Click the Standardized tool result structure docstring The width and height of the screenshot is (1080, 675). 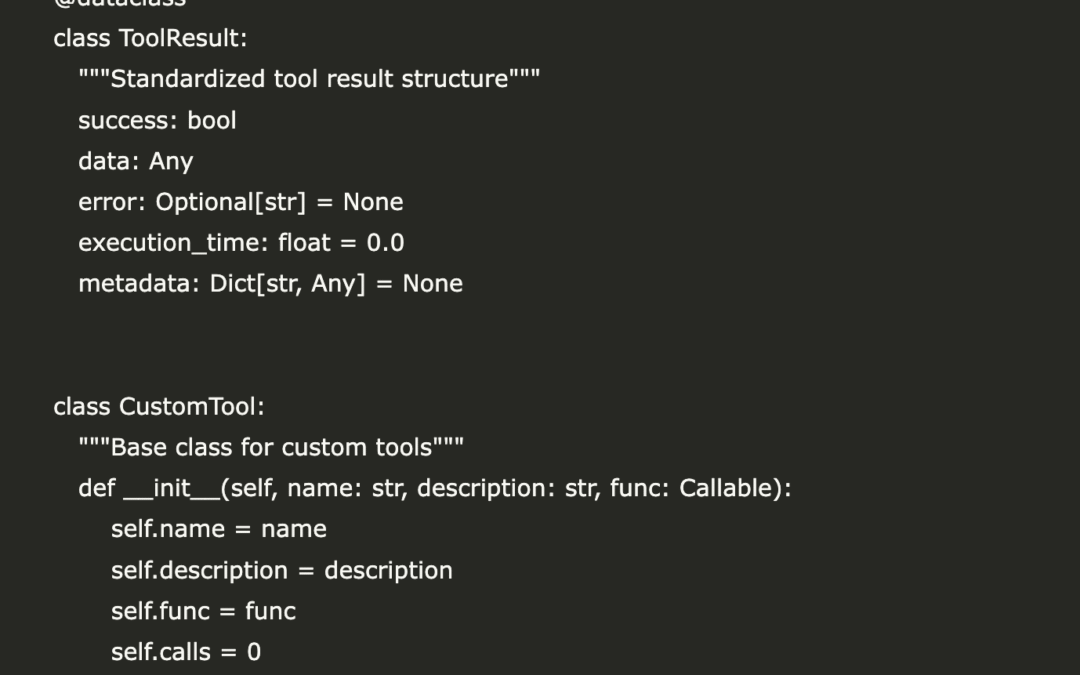[309, 79]
